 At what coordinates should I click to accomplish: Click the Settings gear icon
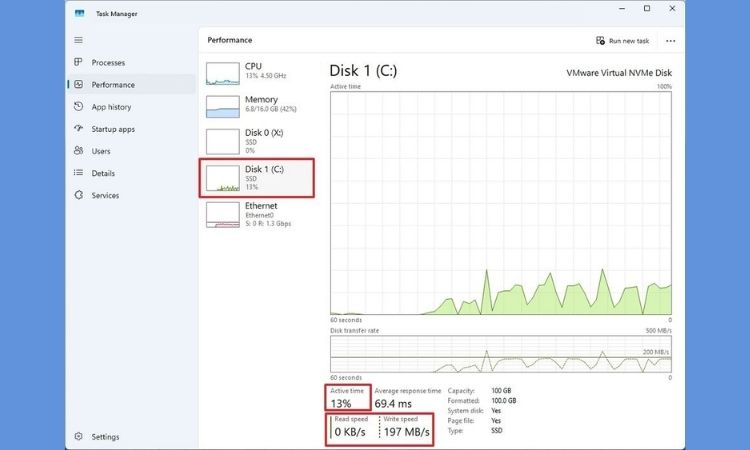tap(78, 436)
